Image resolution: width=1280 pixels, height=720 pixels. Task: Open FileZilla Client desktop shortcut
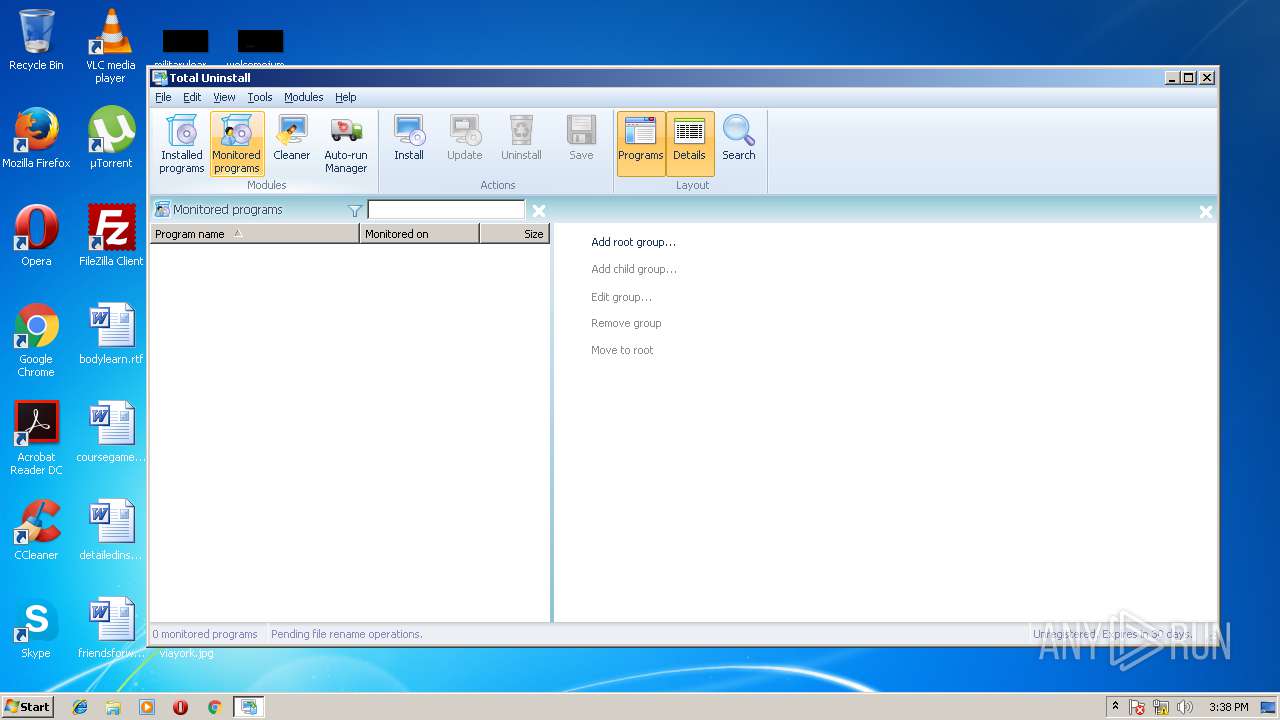tap(110, 236)
